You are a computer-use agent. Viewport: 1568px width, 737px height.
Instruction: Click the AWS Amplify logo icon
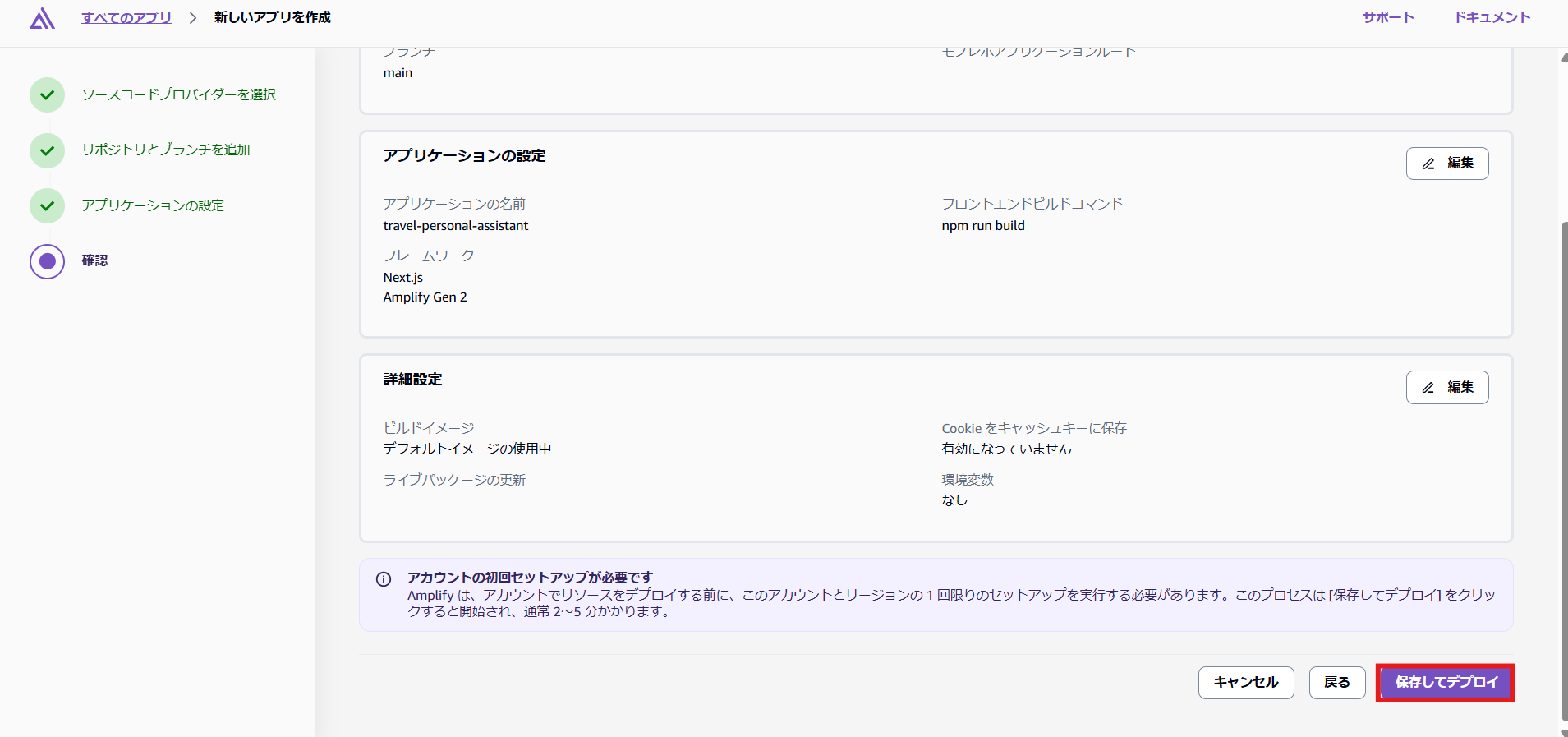coord(42,18)
